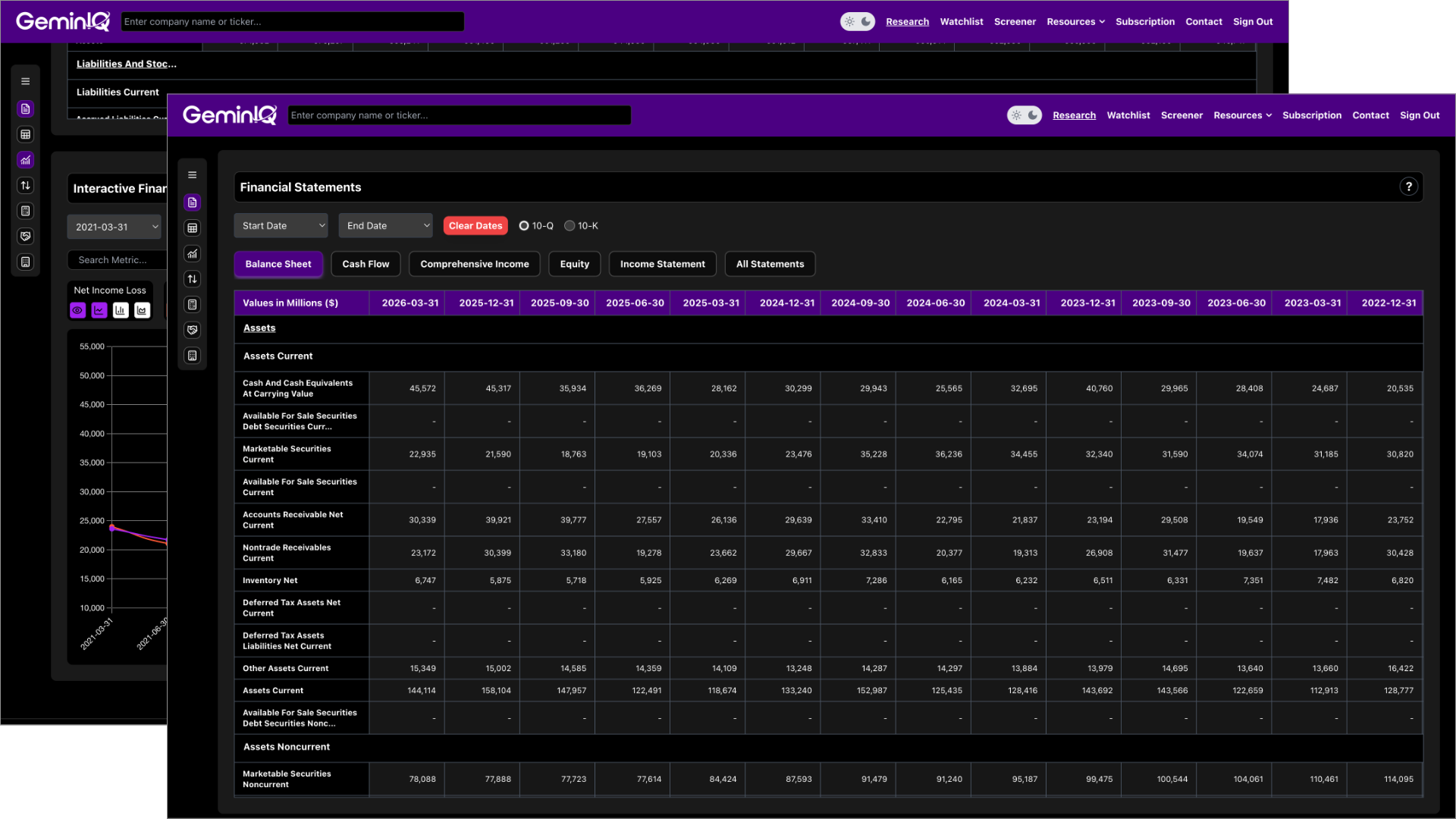This screenshot has width=1456, height=819.
Task: Toggle Net Income Loss visibility eye icon
Action: [x=77, y=310]
